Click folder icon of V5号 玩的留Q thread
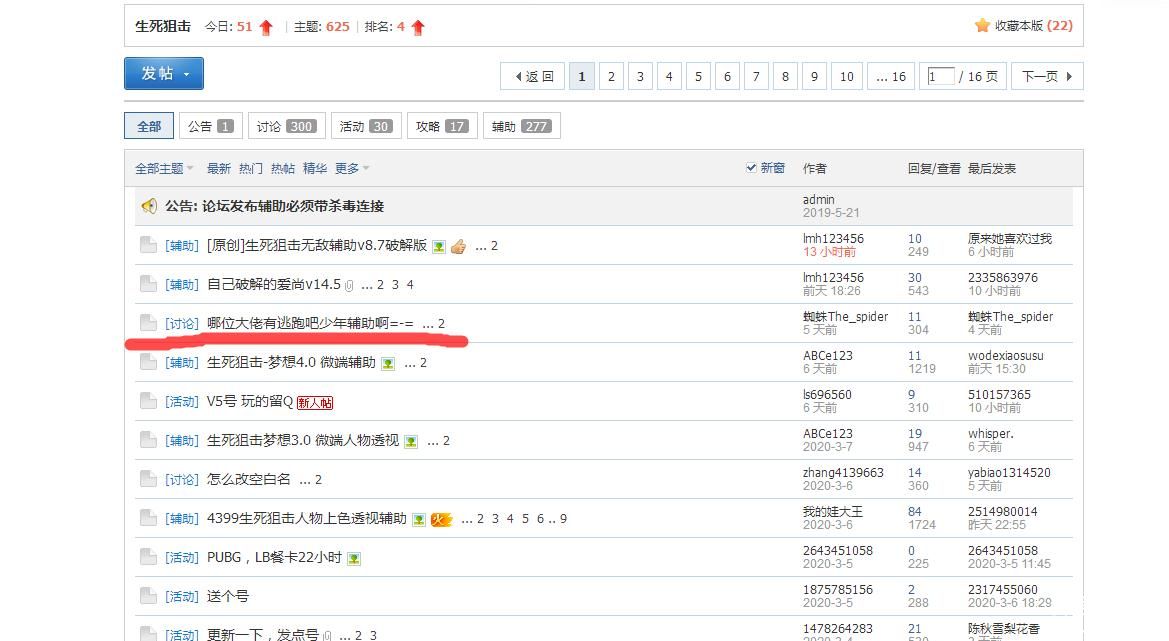Image resolution: width=1169 pixels, height=641 pixels. 148,400
